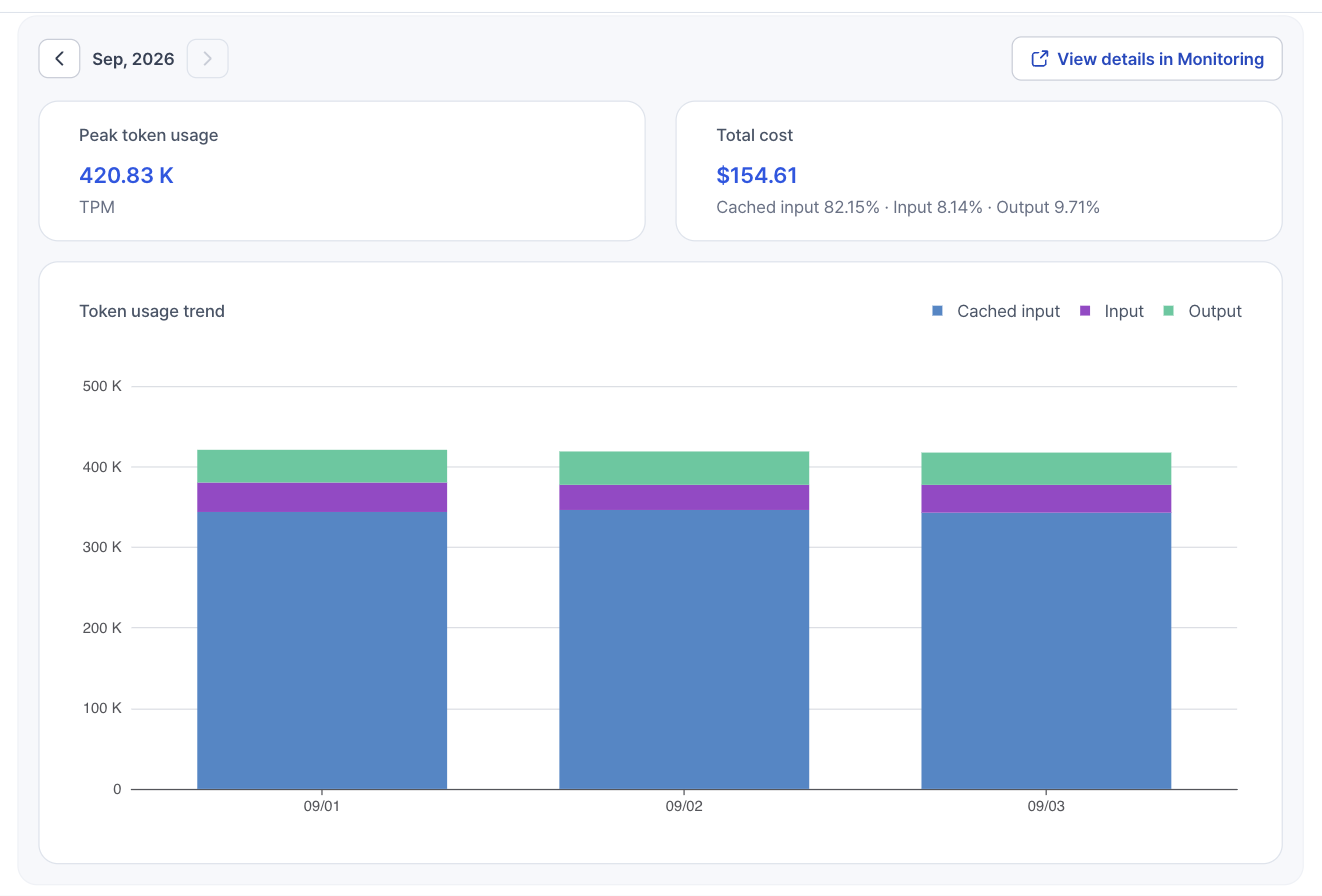Click the $154.61 total cost value
This screenshot has height=896, width=1322.
pos(757,175)
